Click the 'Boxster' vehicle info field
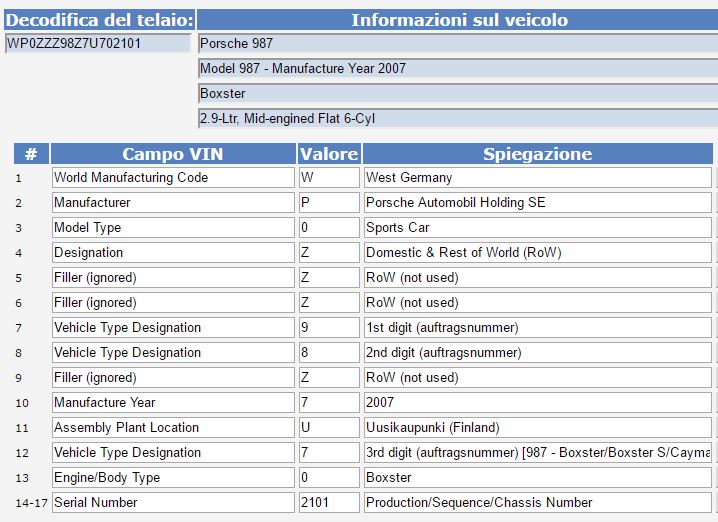 pos(458,93)
